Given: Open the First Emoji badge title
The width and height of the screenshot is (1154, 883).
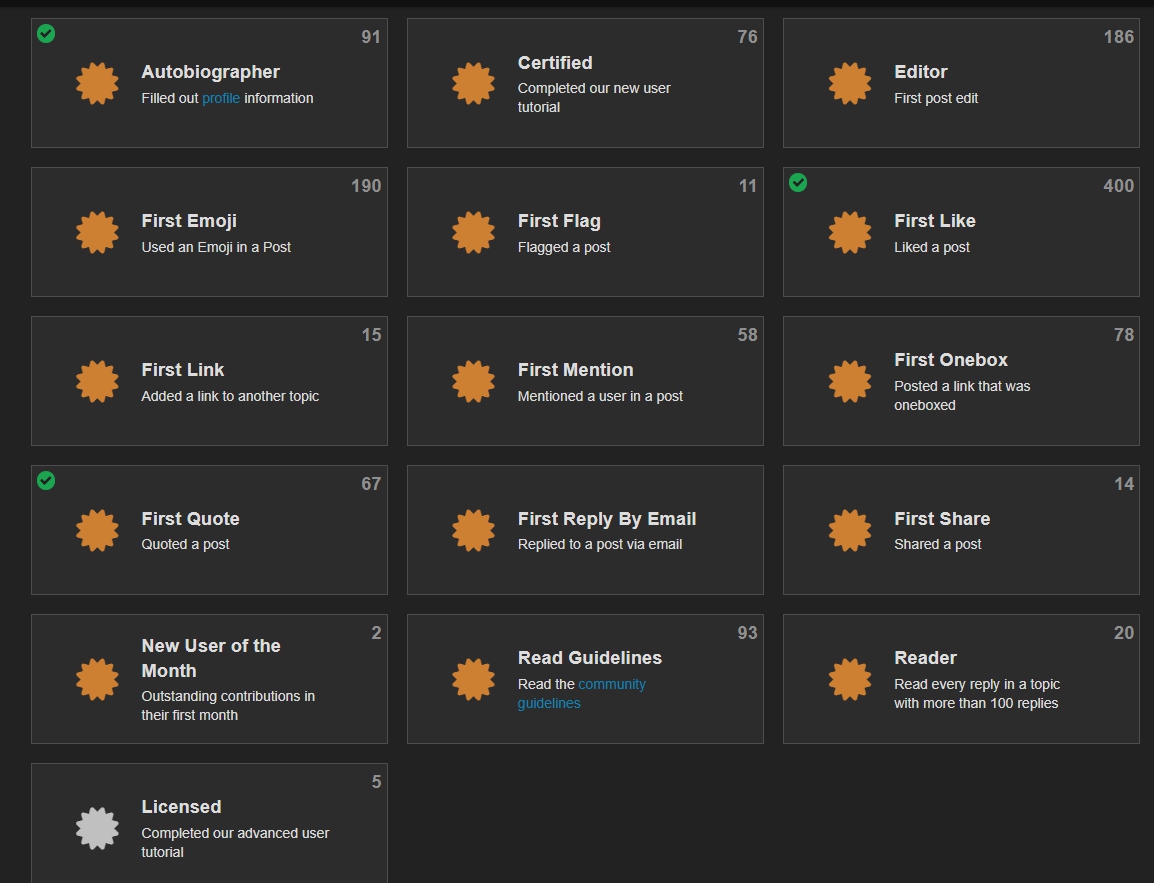Looking at the screenshot, I should coord(189,221).
